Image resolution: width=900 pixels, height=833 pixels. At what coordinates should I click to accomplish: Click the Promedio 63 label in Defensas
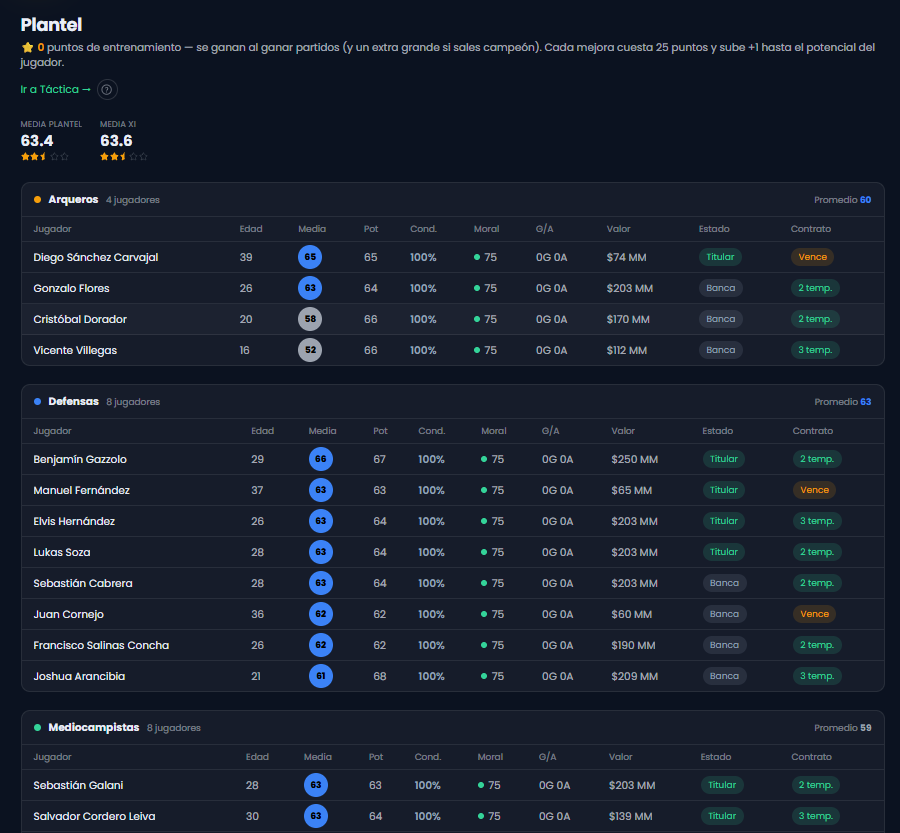[843, 402]
